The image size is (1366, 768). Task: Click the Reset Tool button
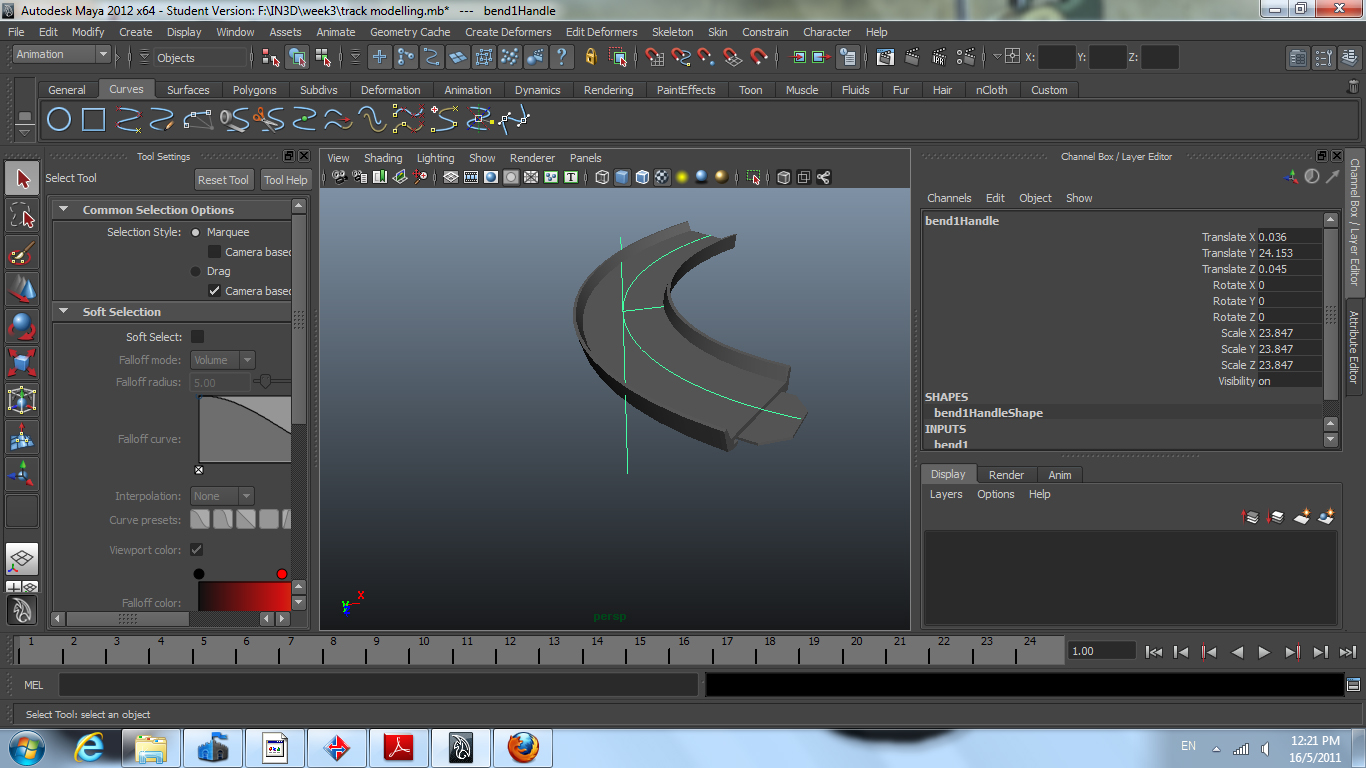point(223,180)
